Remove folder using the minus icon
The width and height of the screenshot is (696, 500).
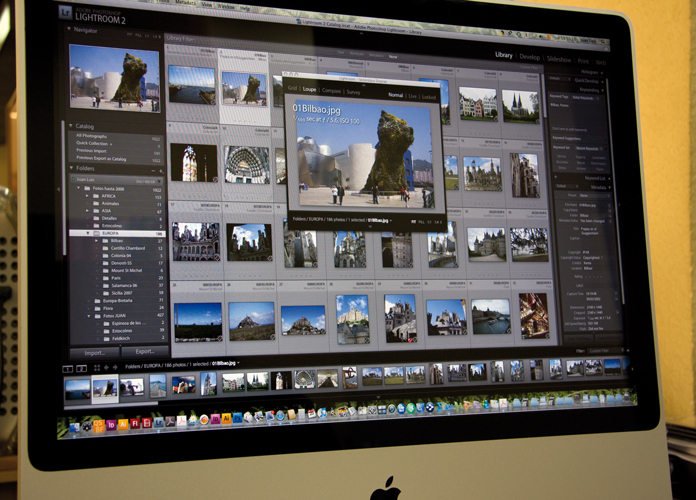(x=153, y=171)
